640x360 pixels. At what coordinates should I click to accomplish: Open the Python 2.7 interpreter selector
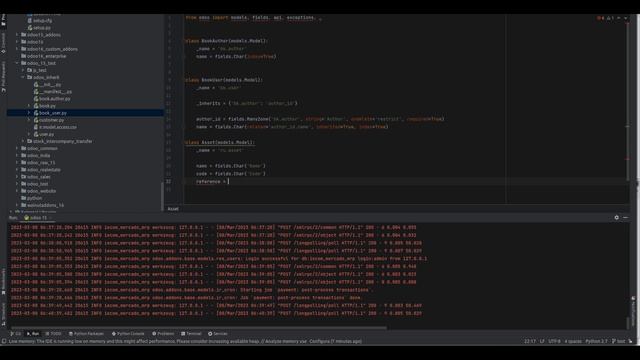click(x=596, y=341)
